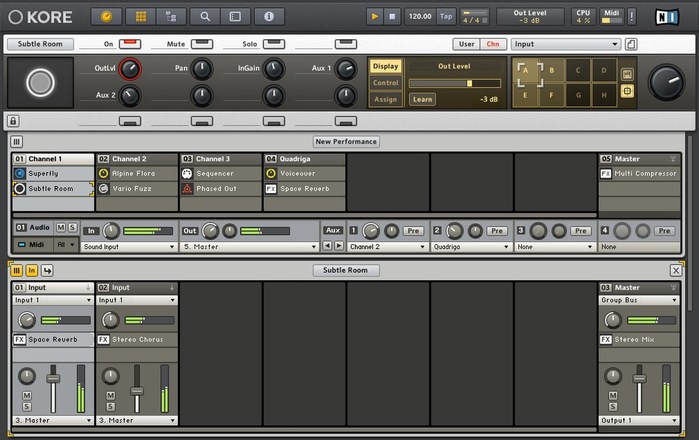699x440 pixels.
Task: Select the Assign tab
Action: point(386,99)
